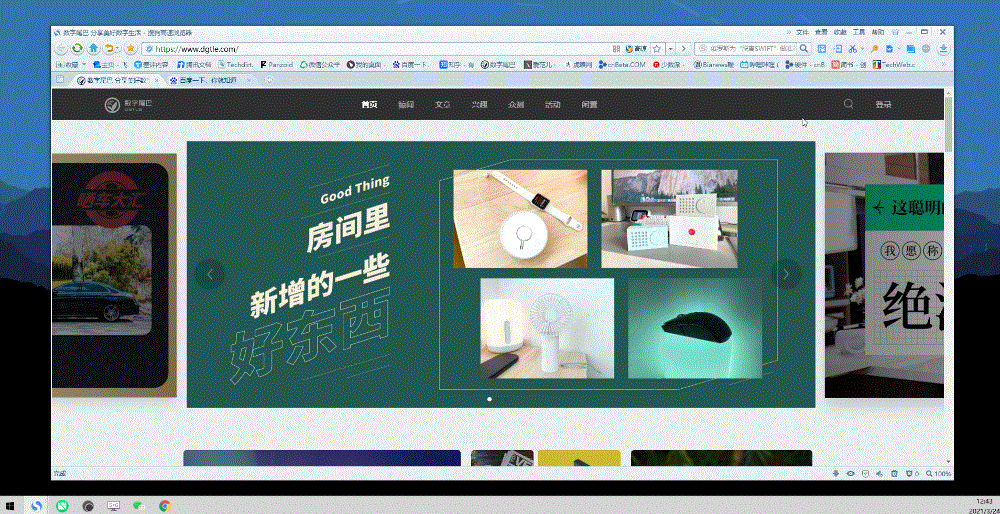The width and height of the screenshot is (1000, 514).
Task: Open WeChat from the taskbar
Action: pos(139,506)
